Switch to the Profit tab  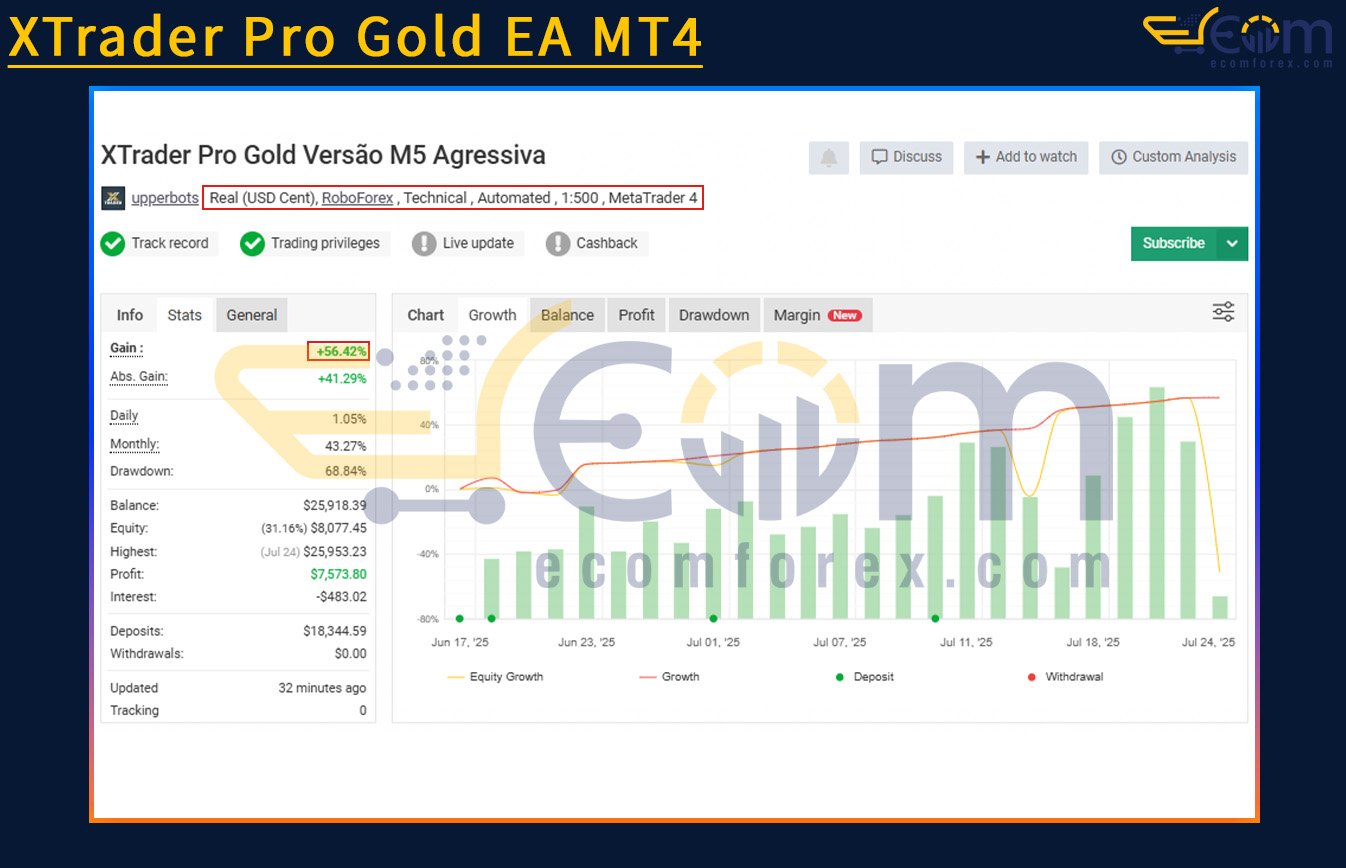point(636,315)
